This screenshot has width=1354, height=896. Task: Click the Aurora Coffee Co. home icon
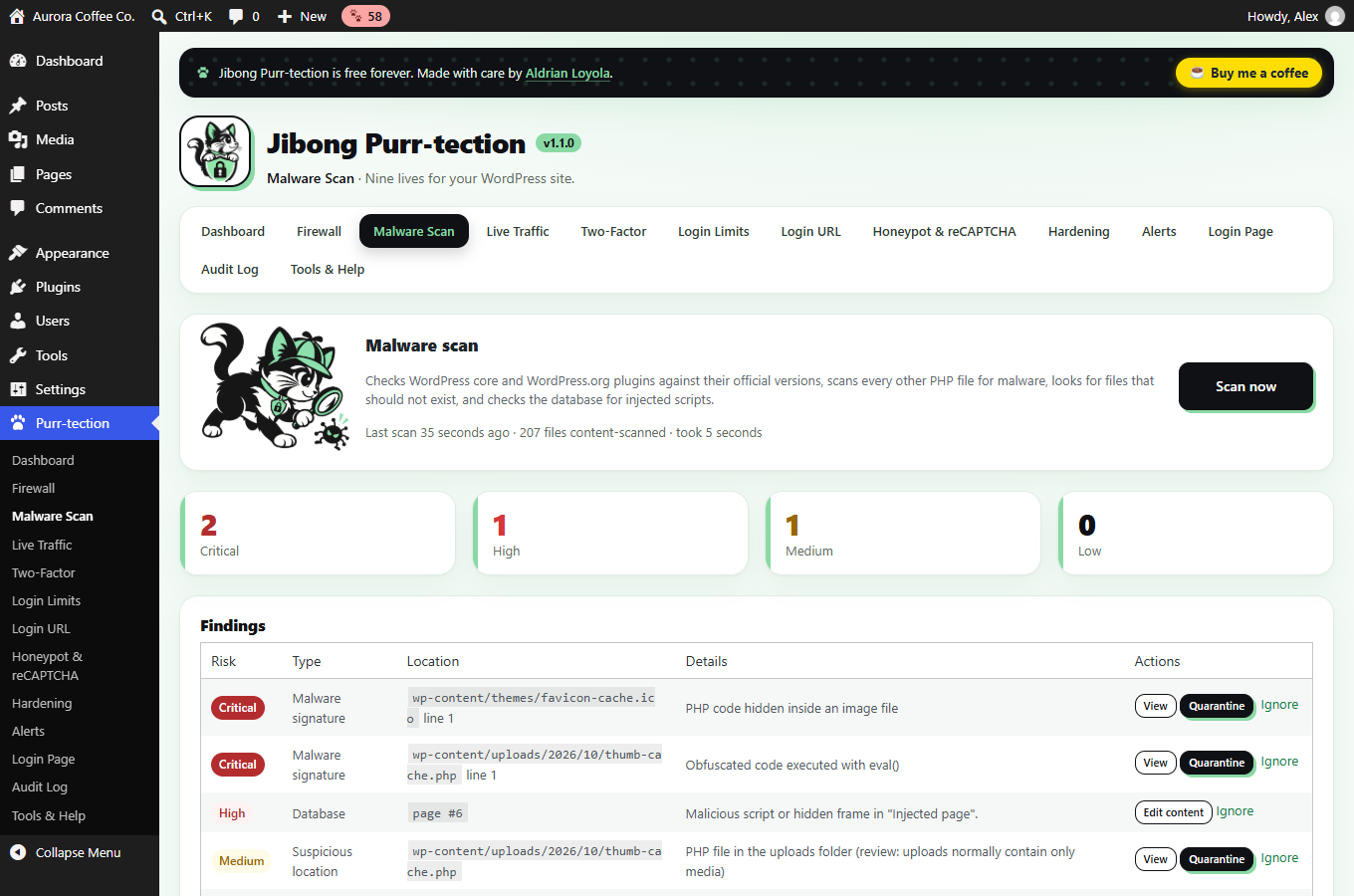[17, 16]
